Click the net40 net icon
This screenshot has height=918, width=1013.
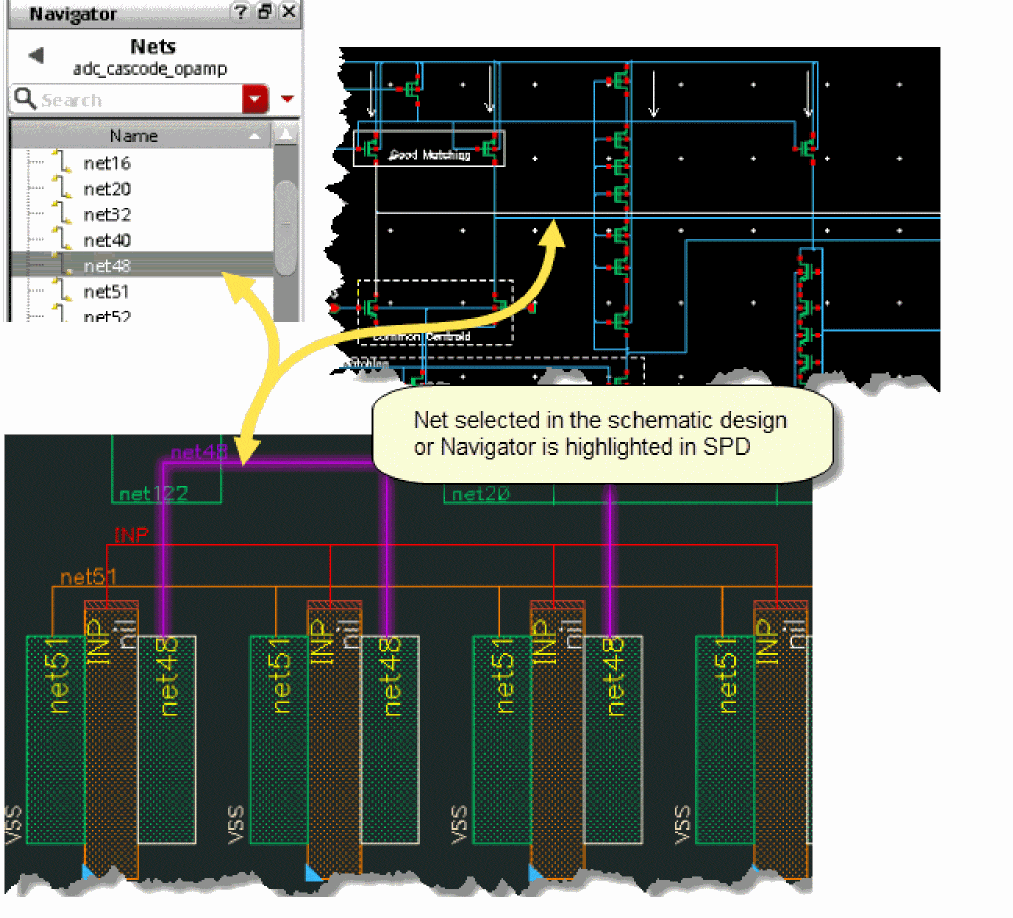point(62,238)
